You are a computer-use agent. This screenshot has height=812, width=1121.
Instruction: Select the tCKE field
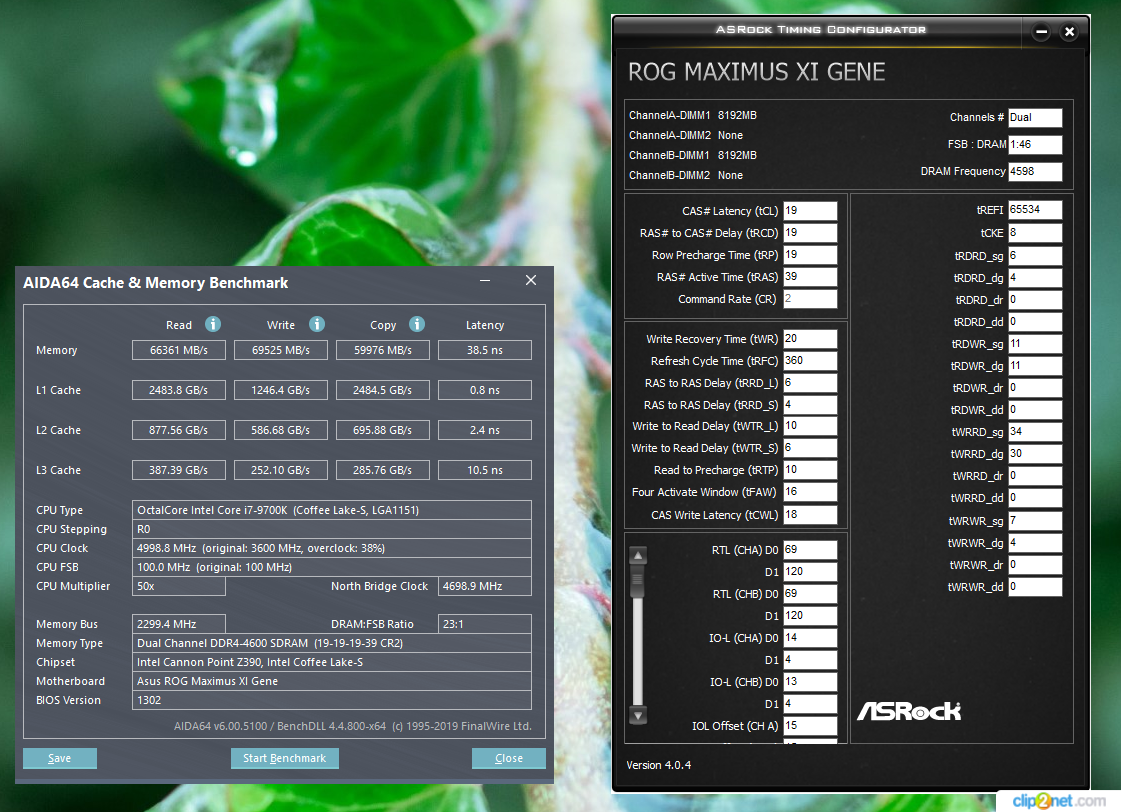[1035, 233]
